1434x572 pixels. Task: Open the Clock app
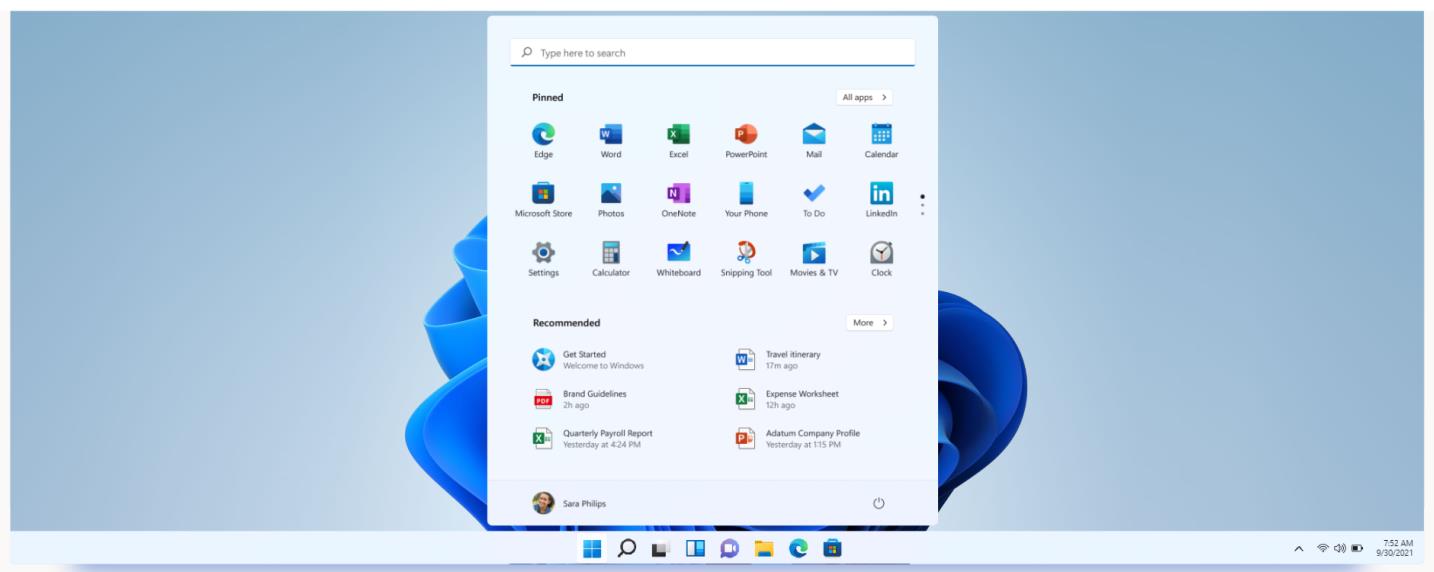pos(881,258)
